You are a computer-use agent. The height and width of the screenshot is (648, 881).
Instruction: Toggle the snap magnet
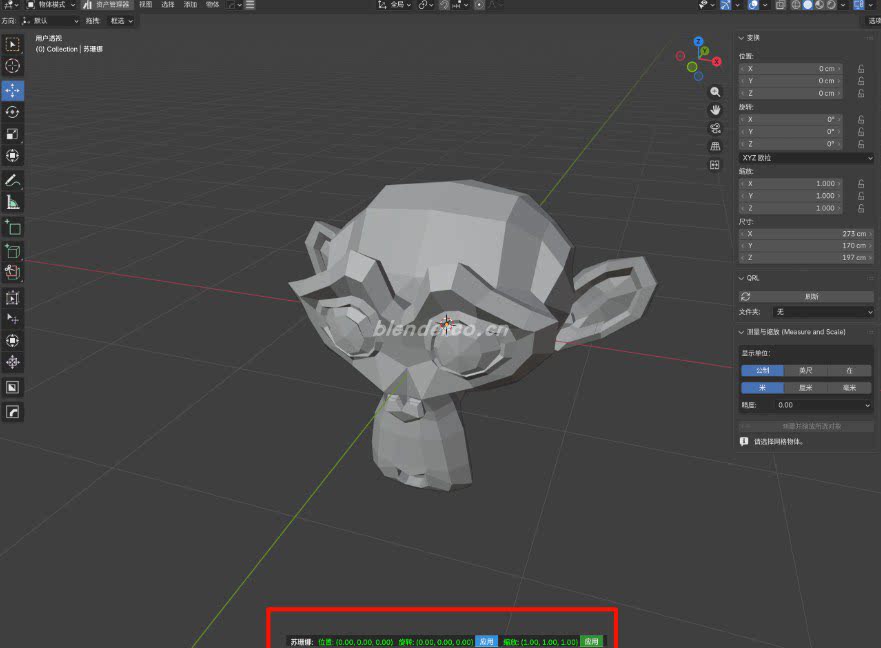point(444,5)
